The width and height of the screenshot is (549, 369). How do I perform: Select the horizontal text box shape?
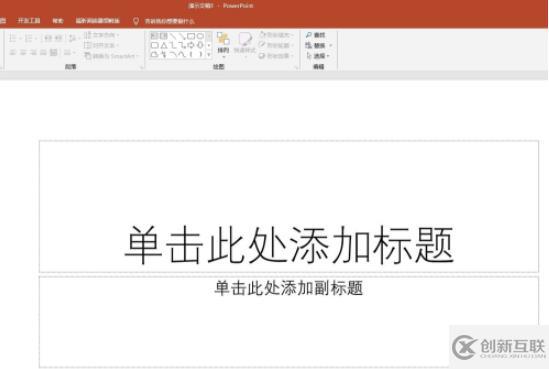(154, 36)
